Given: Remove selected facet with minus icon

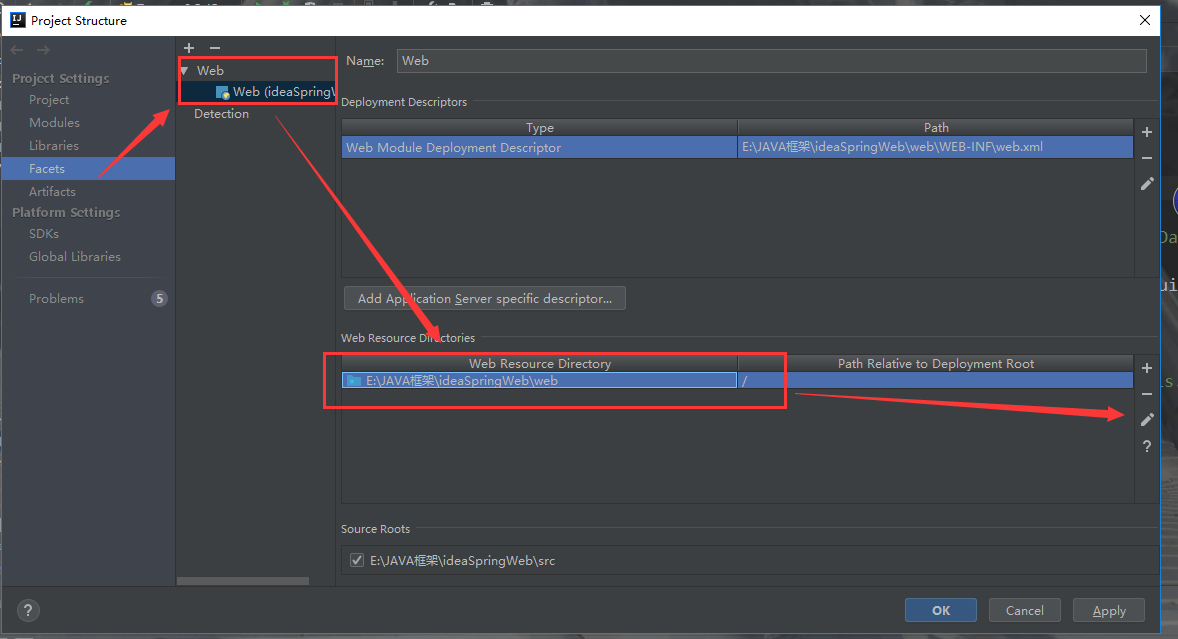Looking at the screenshot, I should point(215,48).
